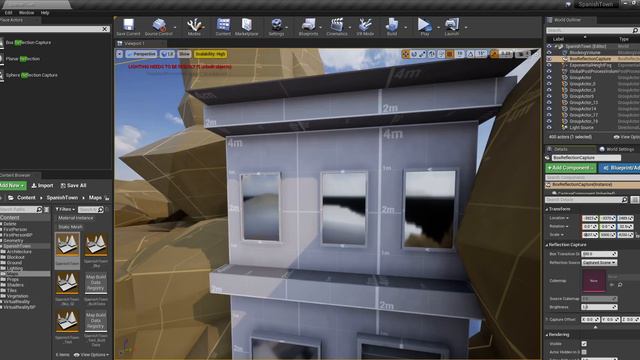
Task: Select Box Reflection Capture actor icon
Action: 1,42
